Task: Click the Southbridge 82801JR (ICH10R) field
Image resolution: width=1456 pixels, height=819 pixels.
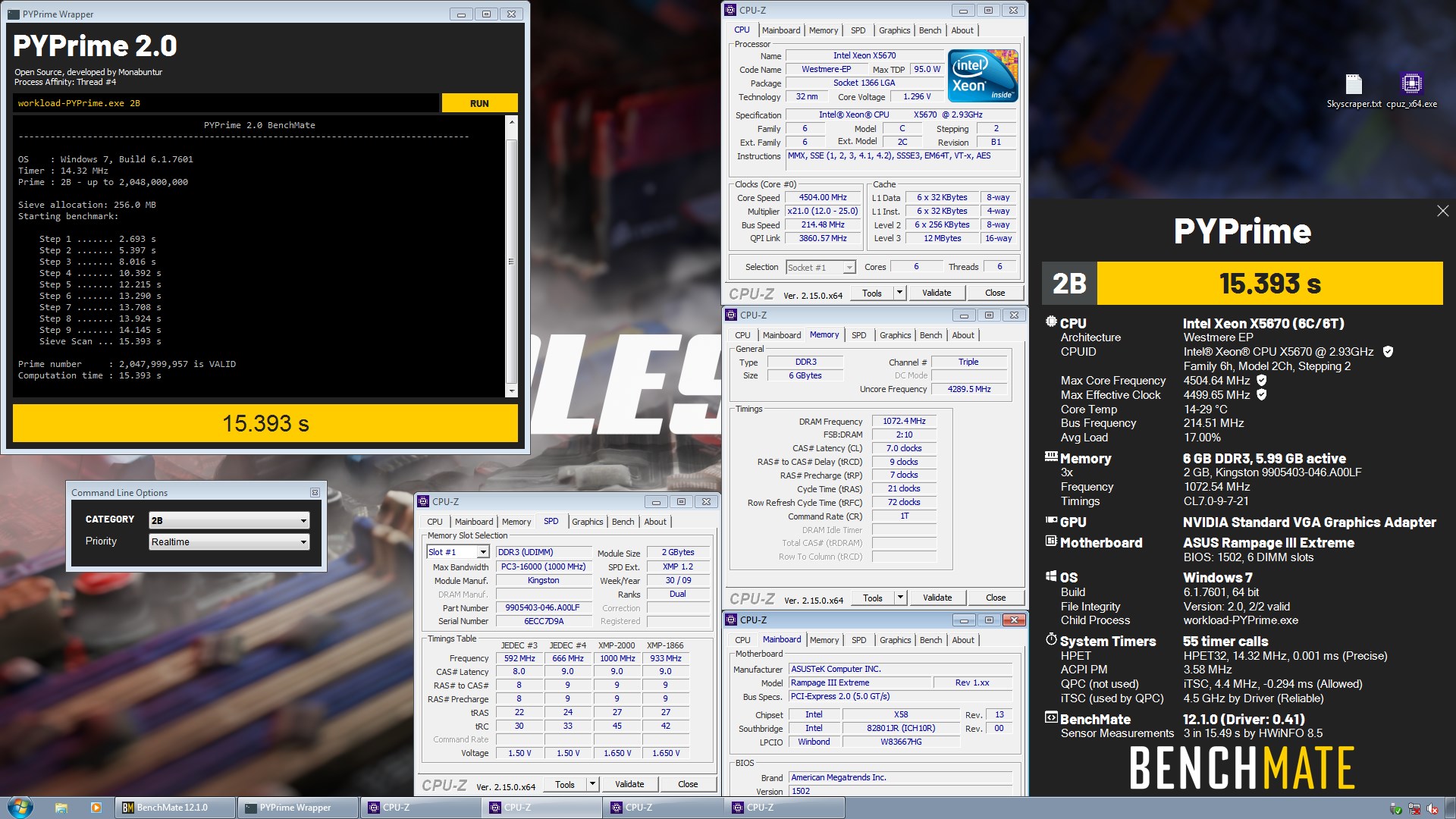Action: point(901,728)
